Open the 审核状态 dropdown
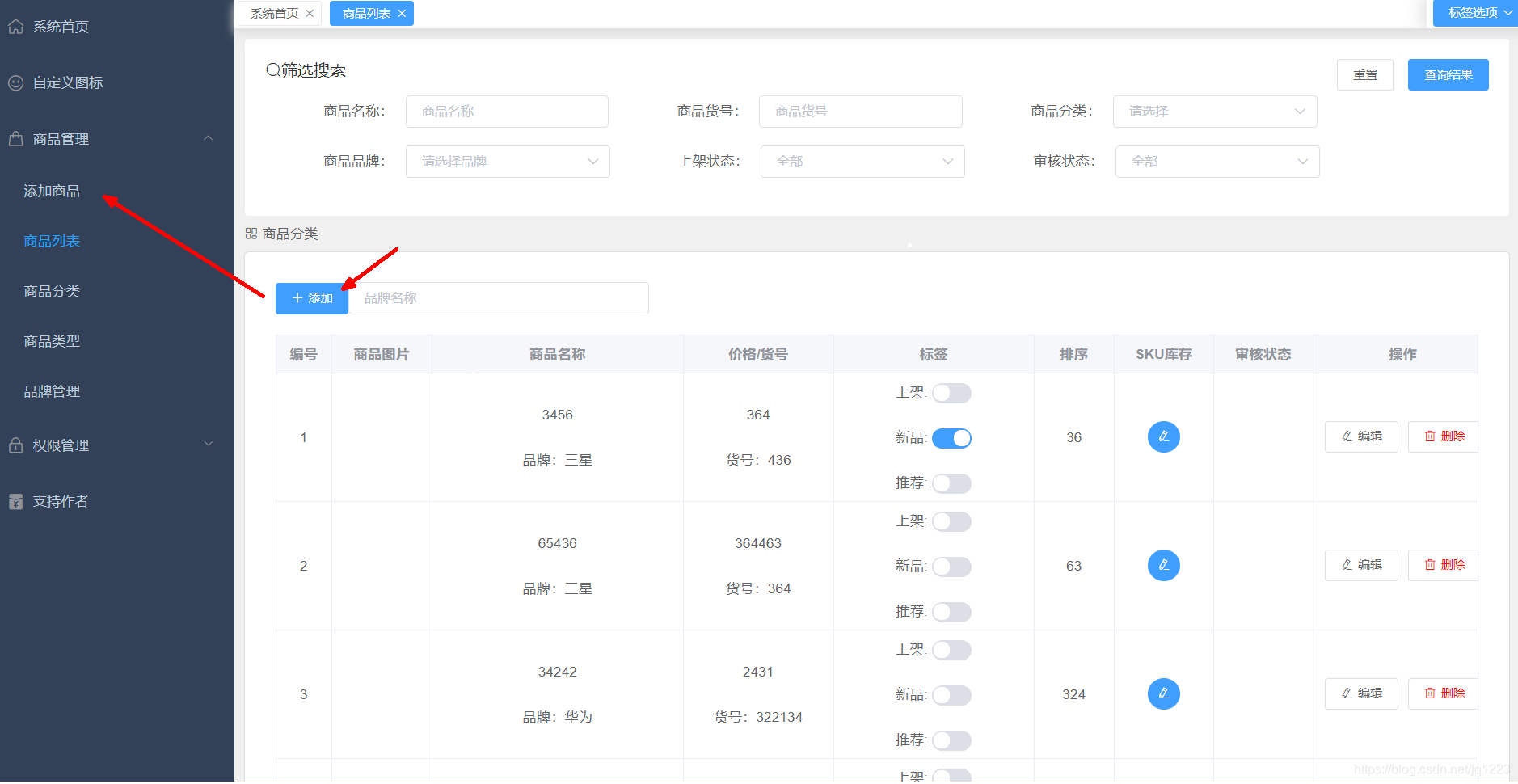1518x784 pixels. [1217, 162]
